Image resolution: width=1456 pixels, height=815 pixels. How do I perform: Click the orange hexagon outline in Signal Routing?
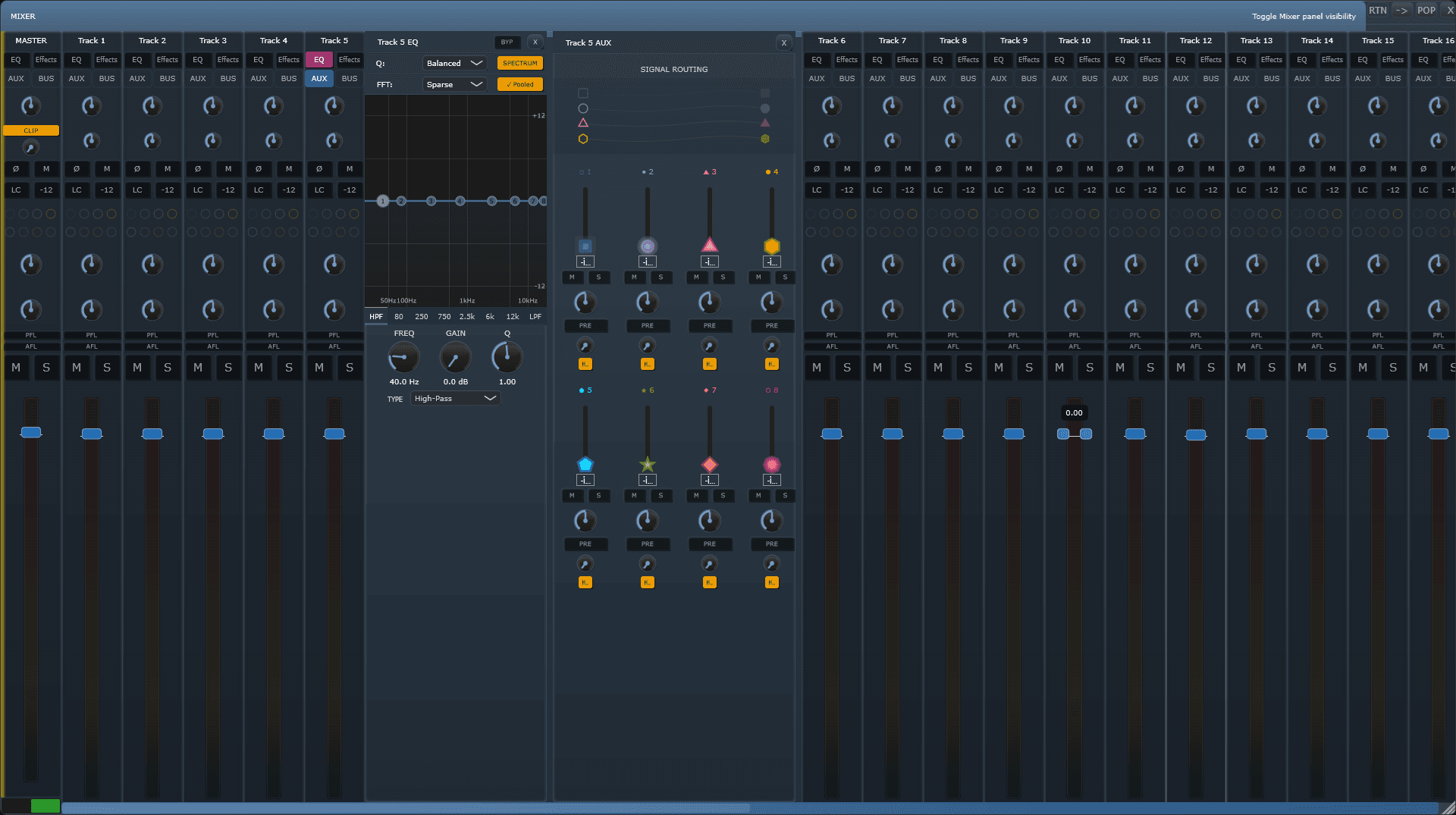pos(583,139)
